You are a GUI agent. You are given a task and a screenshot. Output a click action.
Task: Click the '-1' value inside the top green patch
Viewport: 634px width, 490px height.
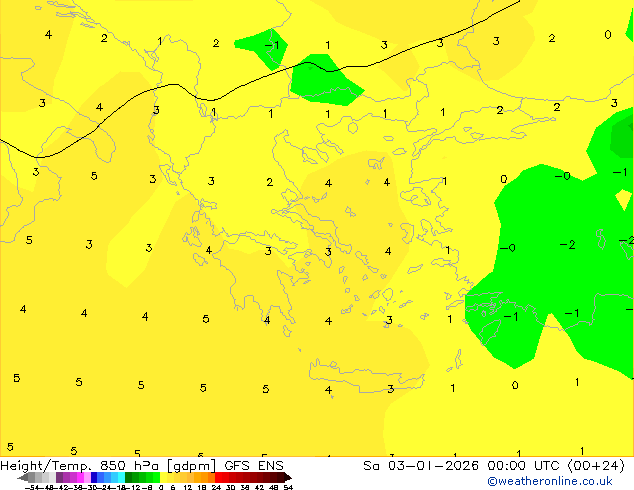click(272, 44)
